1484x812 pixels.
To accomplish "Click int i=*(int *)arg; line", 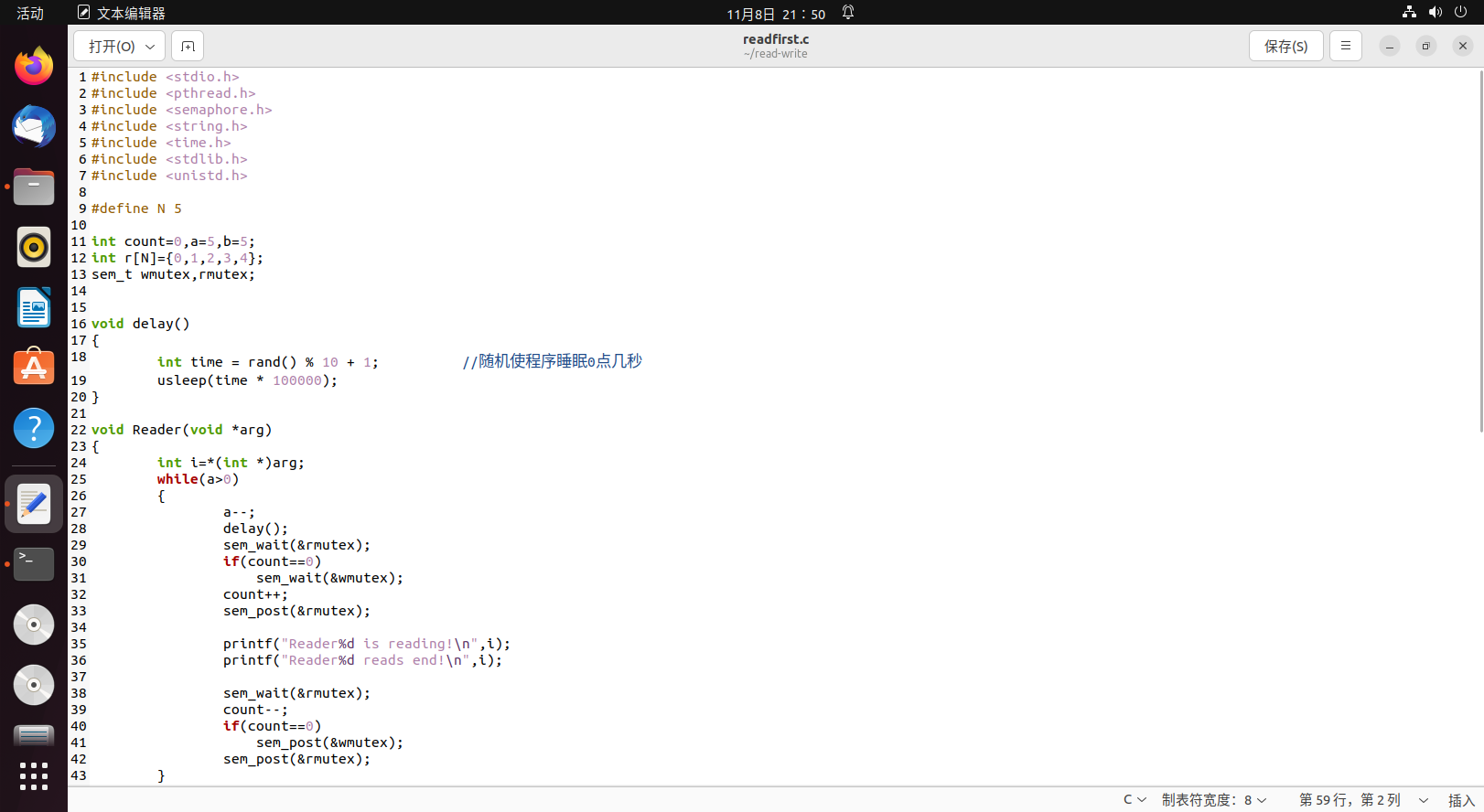I will click(x=231, y=463).
